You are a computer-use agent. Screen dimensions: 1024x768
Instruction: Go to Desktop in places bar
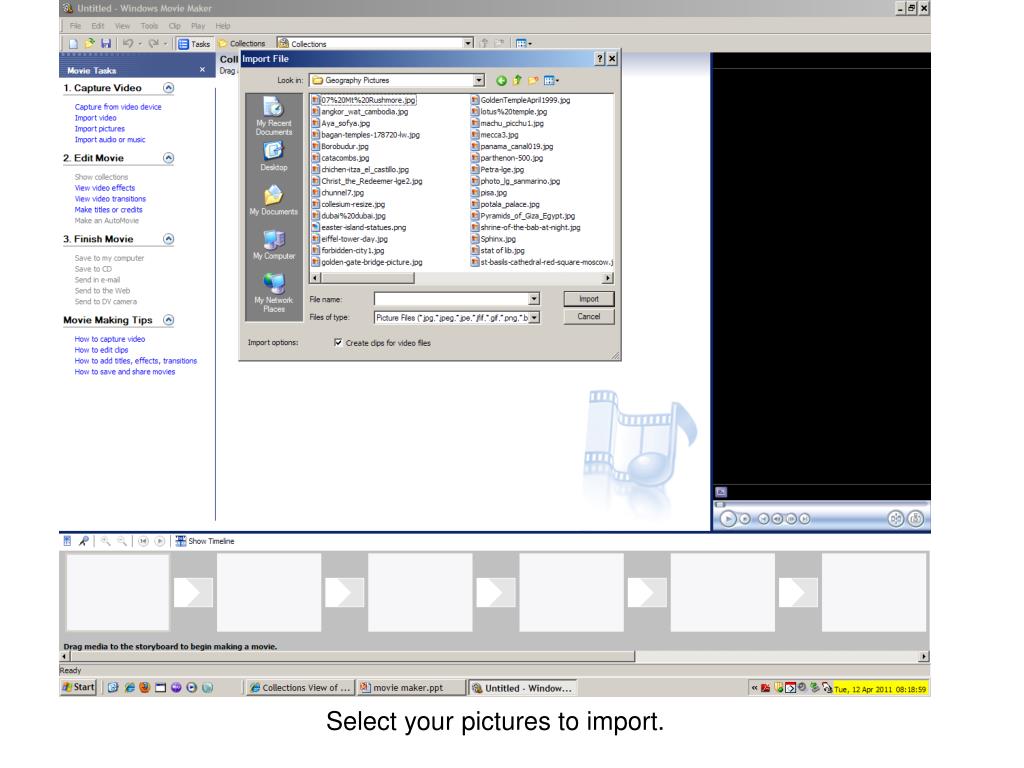(274, 156)
